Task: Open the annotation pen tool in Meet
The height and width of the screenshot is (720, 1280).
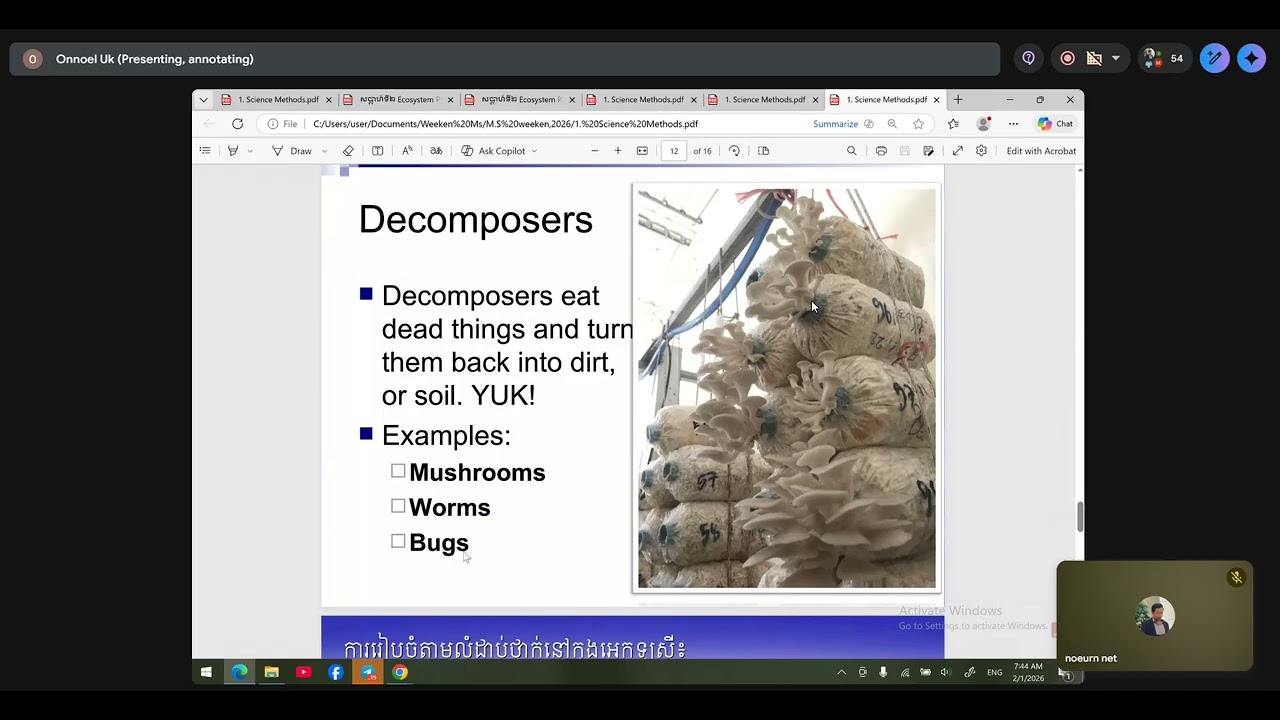Action: coord(1215,59)
